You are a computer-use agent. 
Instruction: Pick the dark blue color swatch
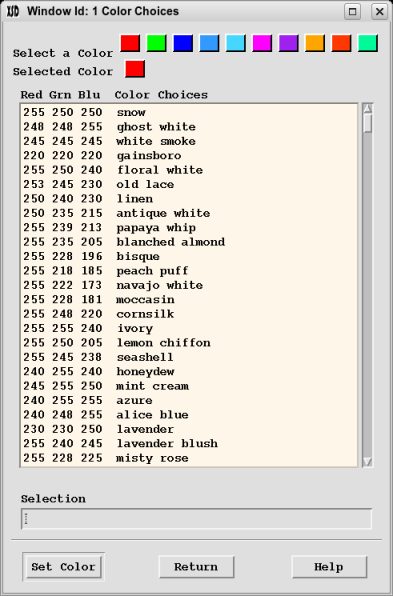pos(183,43)
